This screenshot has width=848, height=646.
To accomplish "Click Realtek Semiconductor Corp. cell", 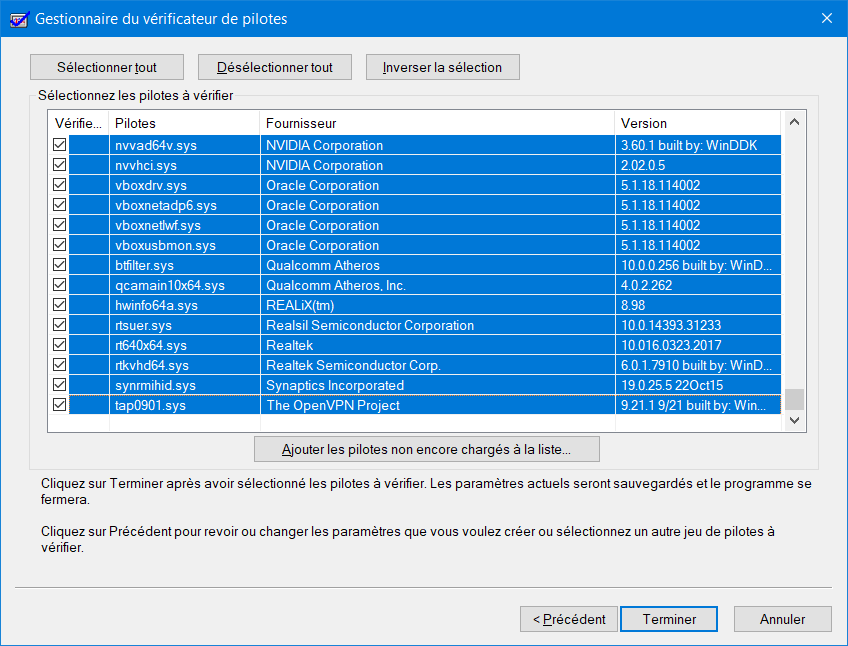I will [438, 365].
